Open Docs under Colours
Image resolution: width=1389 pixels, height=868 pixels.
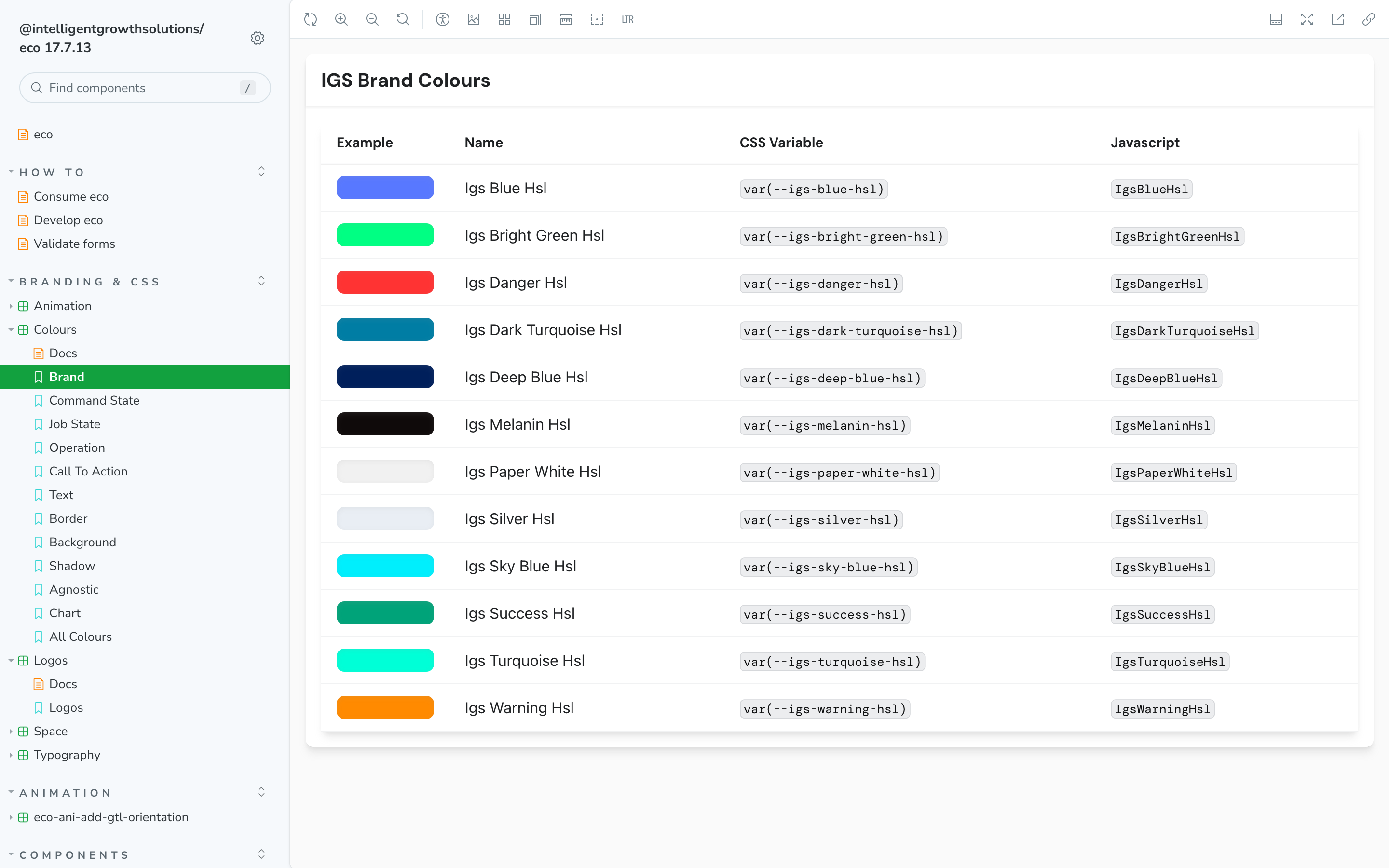click(x=63, y=353)
